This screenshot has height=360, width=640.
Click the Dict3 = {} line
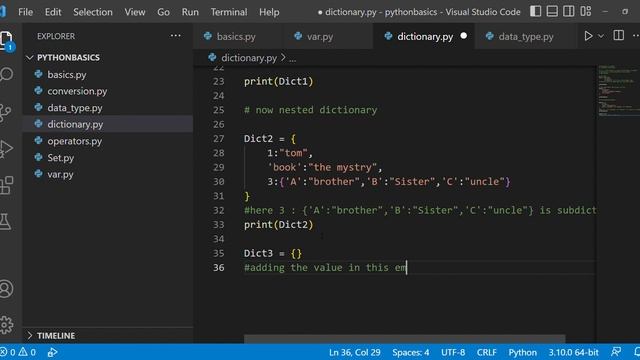tap(273, 253)
